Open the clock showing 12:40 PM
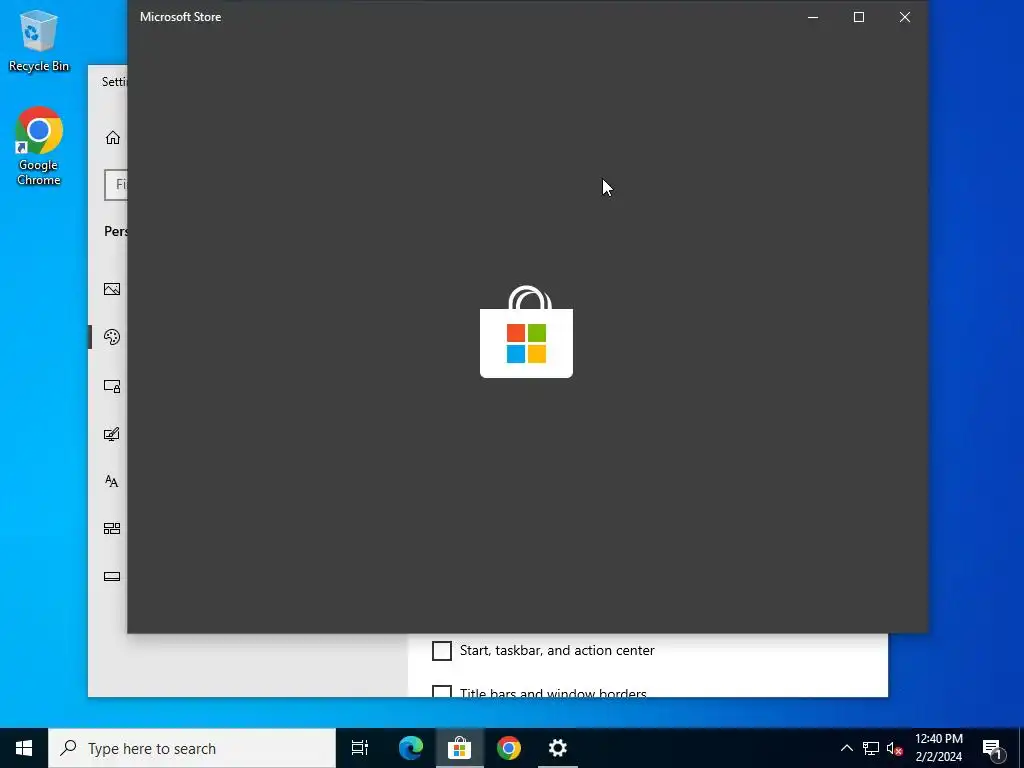The image size is (1024, 768). tap(938, 748)
